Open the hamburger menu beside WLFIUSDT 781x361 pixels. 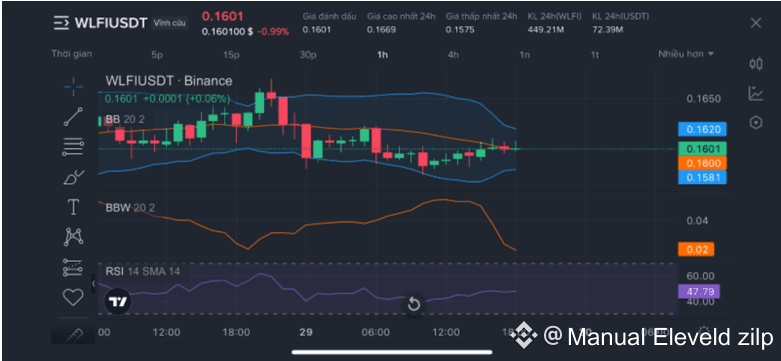(62, 23)
